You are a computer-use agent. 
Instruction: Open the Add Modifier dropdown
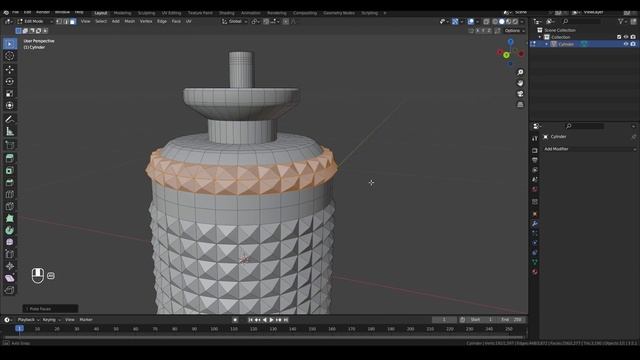click(590, 149)
